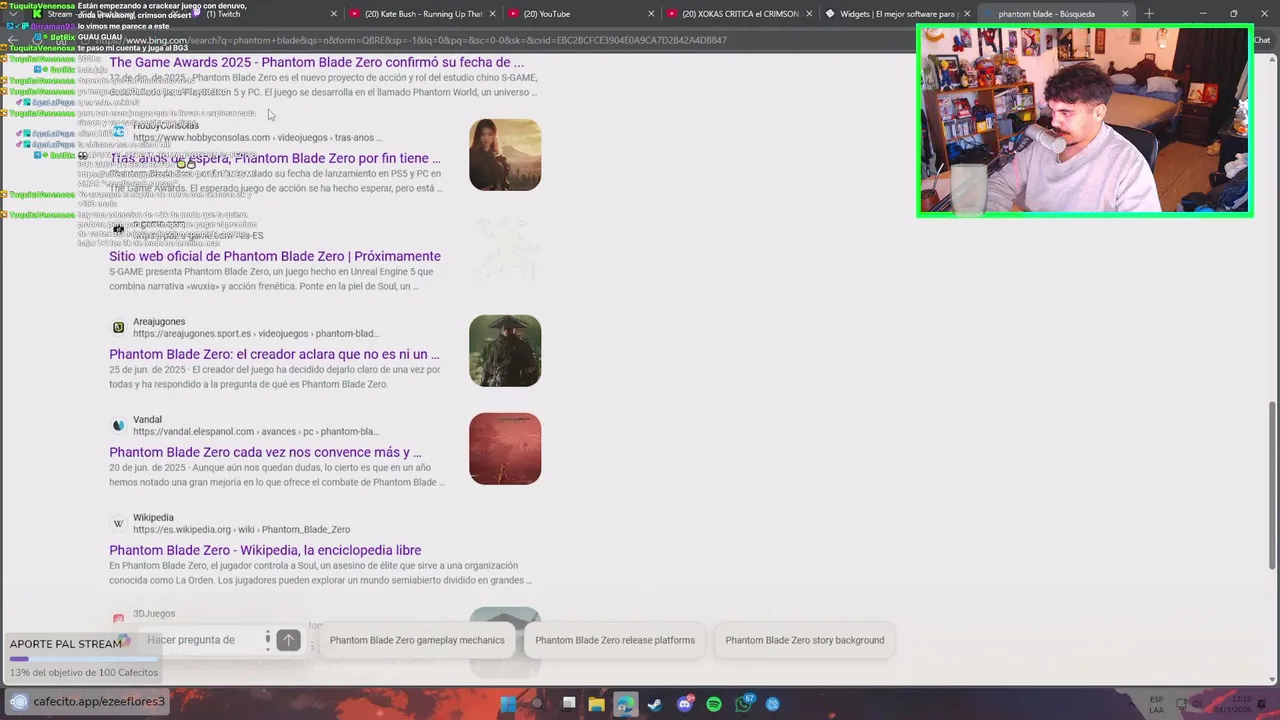1280x720 pixels.
Task: Click the Areajugones site favicon
Action: [118, 327]
